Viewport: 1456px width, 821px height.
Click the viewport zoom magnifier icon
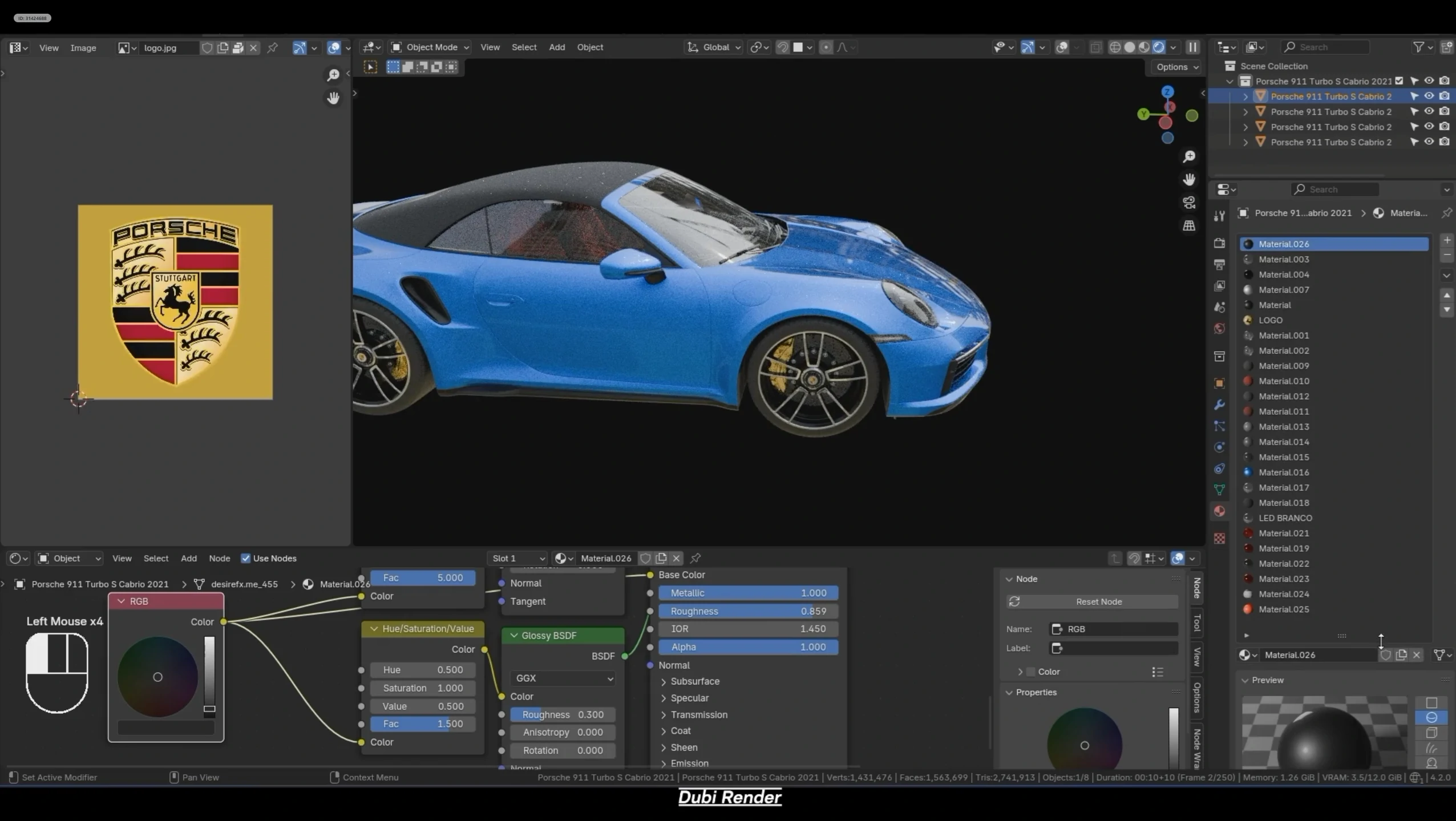coord(1189,157)
